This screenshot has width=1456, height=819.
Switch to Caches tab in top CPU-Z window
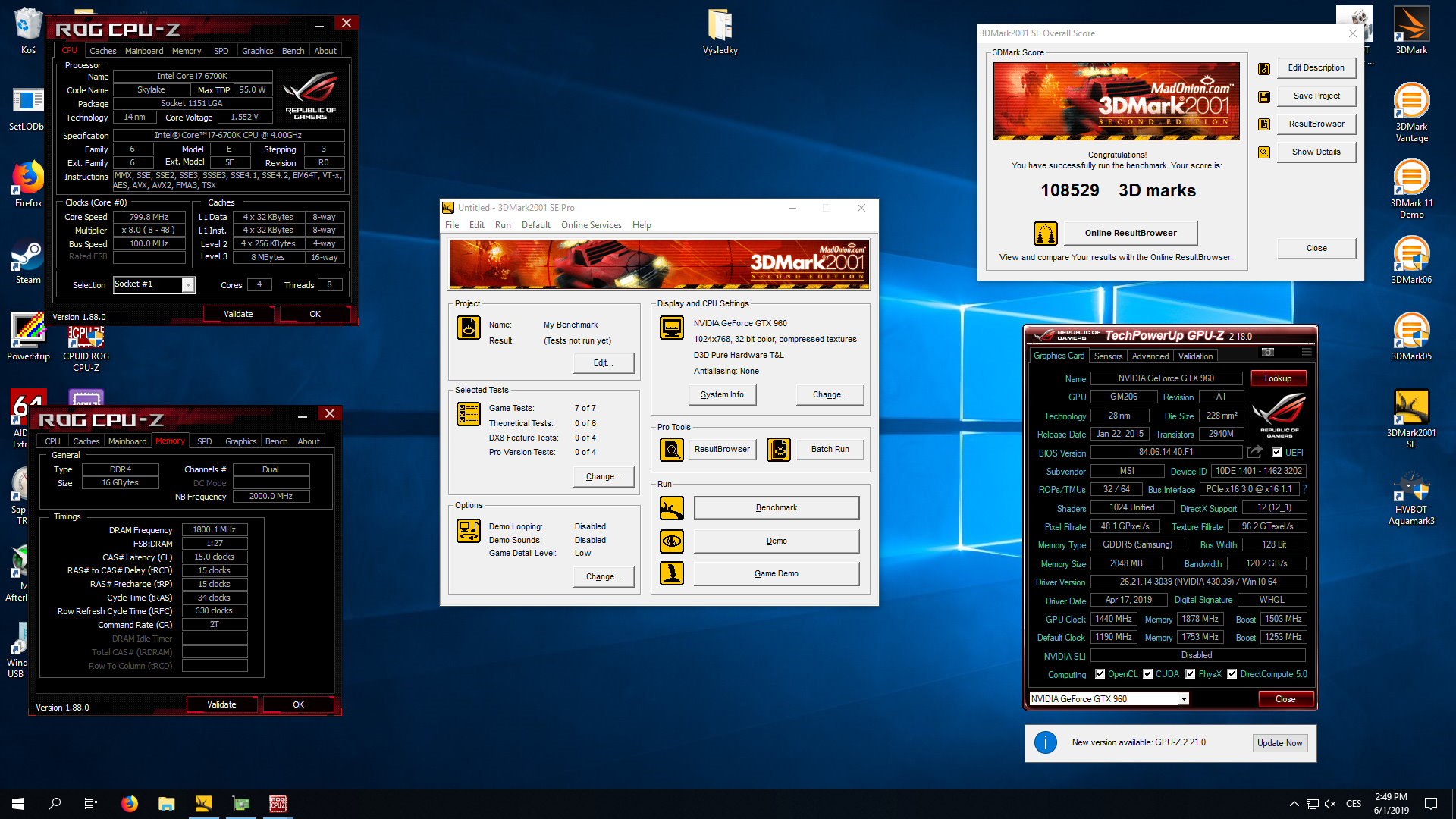click(102, 51)
